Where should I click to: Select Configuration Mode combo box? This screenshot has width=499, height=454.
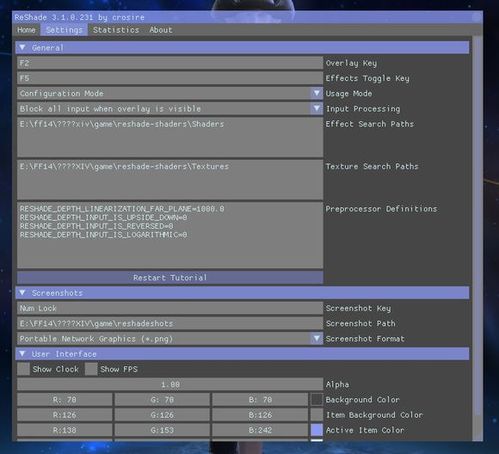170,93
